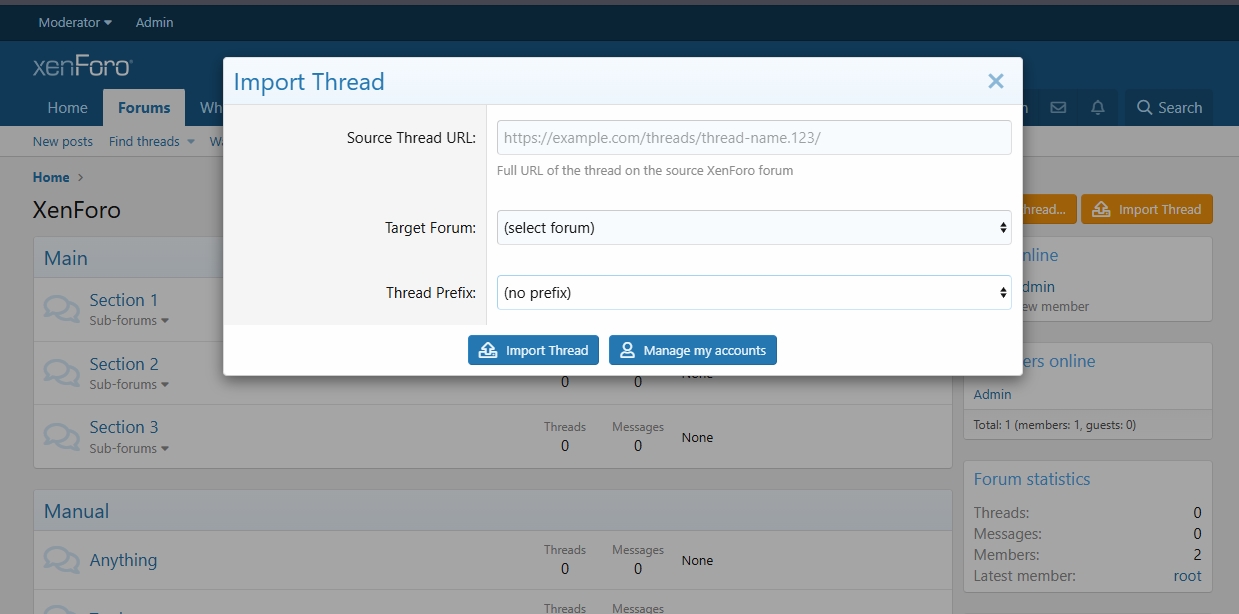Click the Section 1 forum bubble icon
This screenshot has width=1239, height=614.
[62, 308]
